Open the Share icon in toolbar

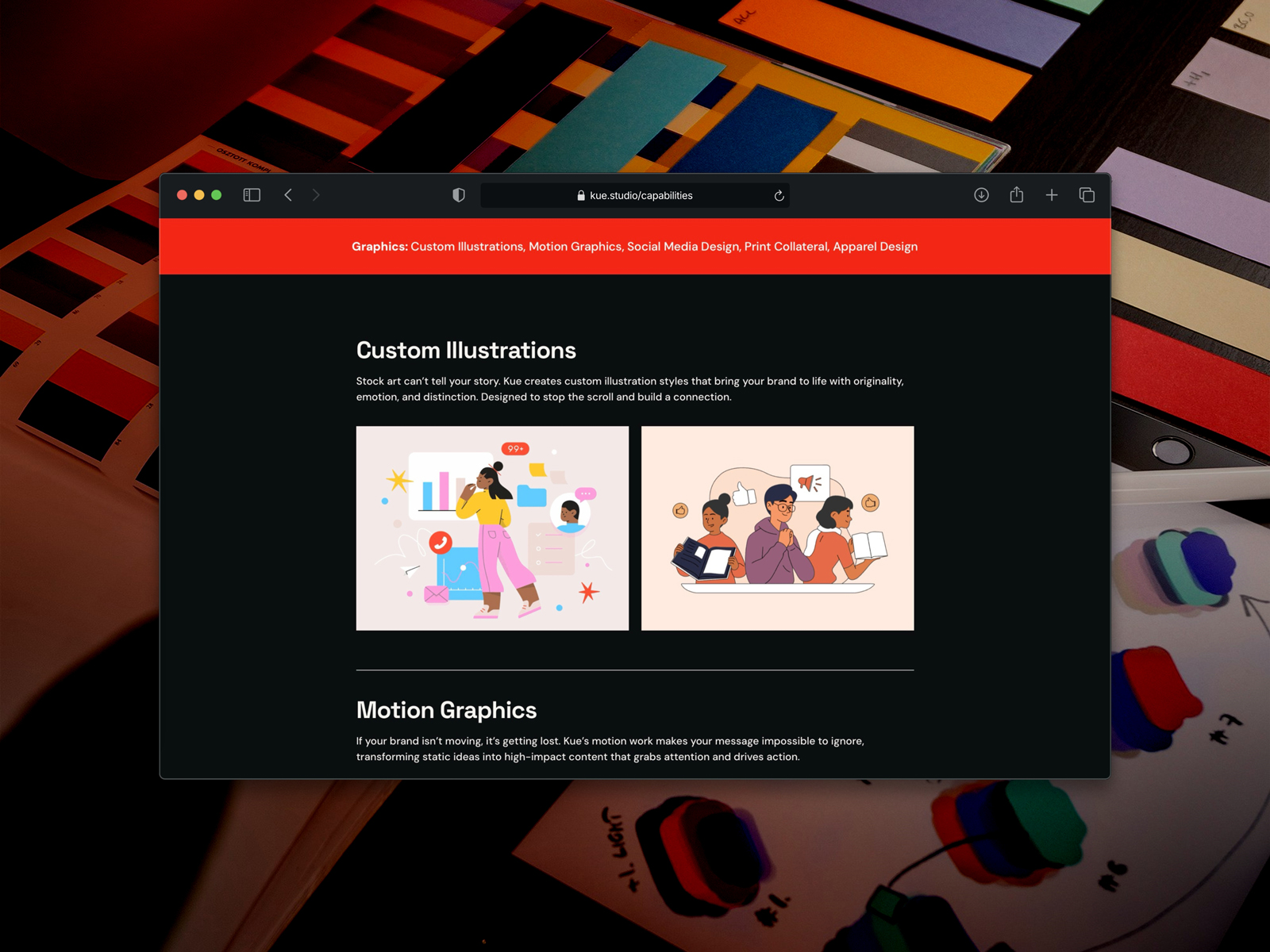pos(1016,194)
